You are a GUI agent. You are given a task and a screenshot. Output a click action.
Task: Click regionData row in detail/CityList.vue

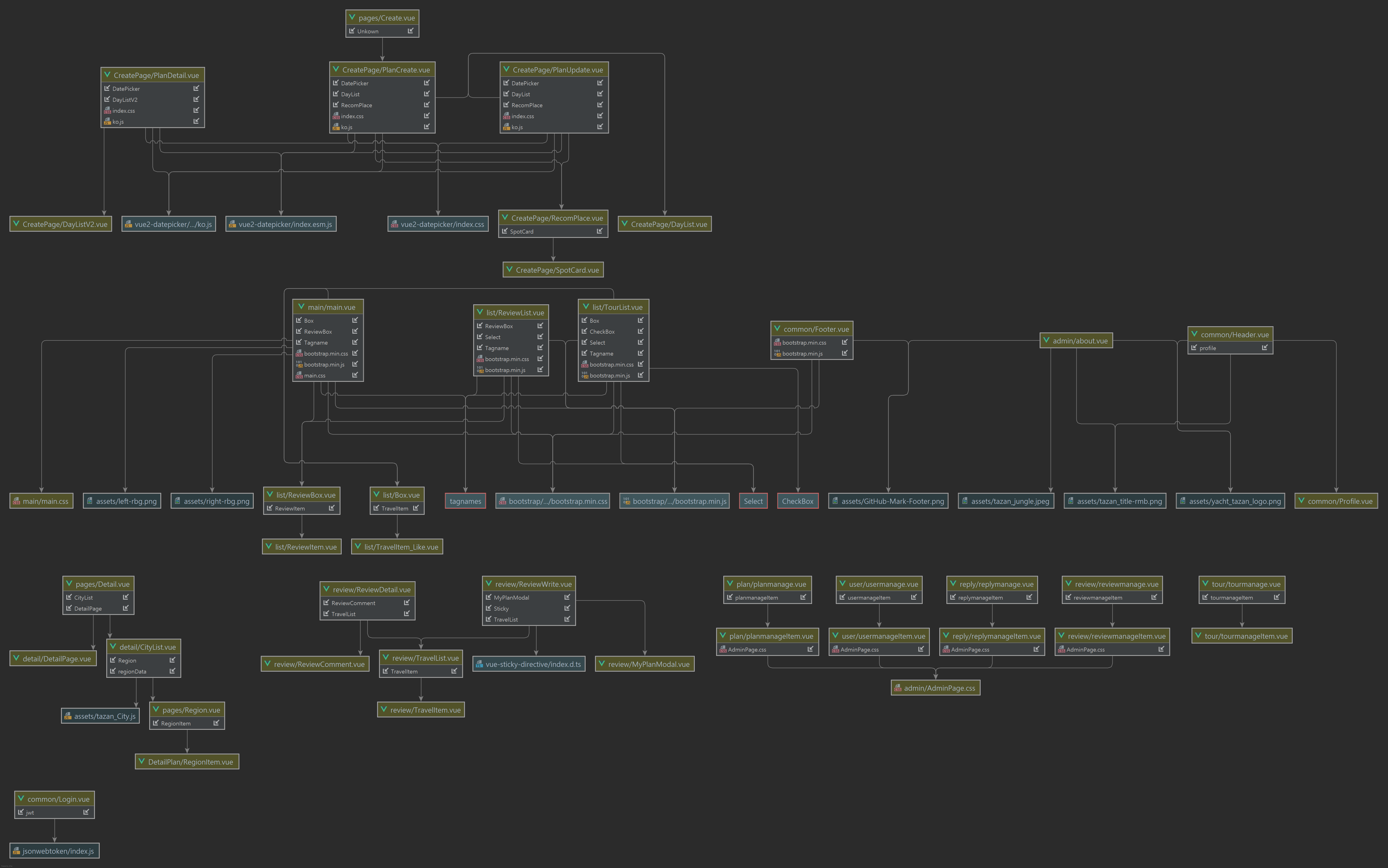[x=132, y=672]
